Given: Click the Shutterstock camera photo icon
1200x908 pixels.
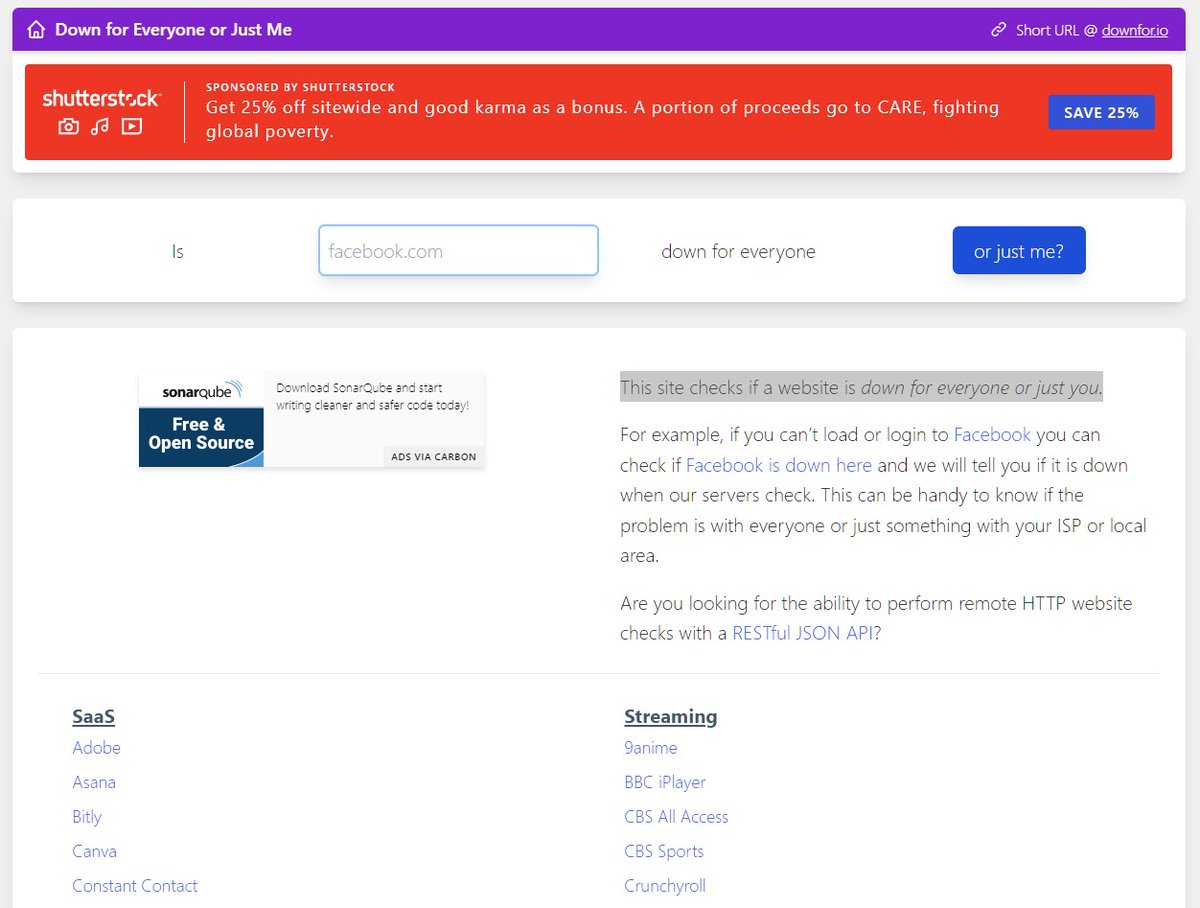Looking at the screenshot, I should [x=68, y=126].
